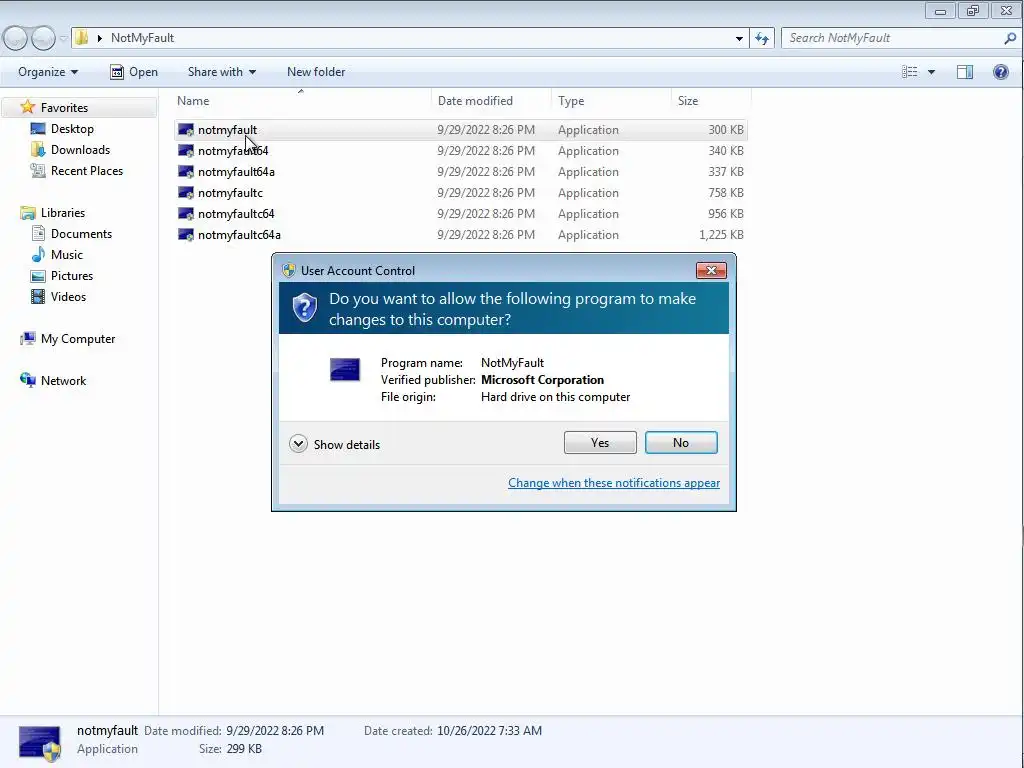Screen dimensions: 1024x768
Task: Restore down the Explorer window
Action: [x=972, y=10]
